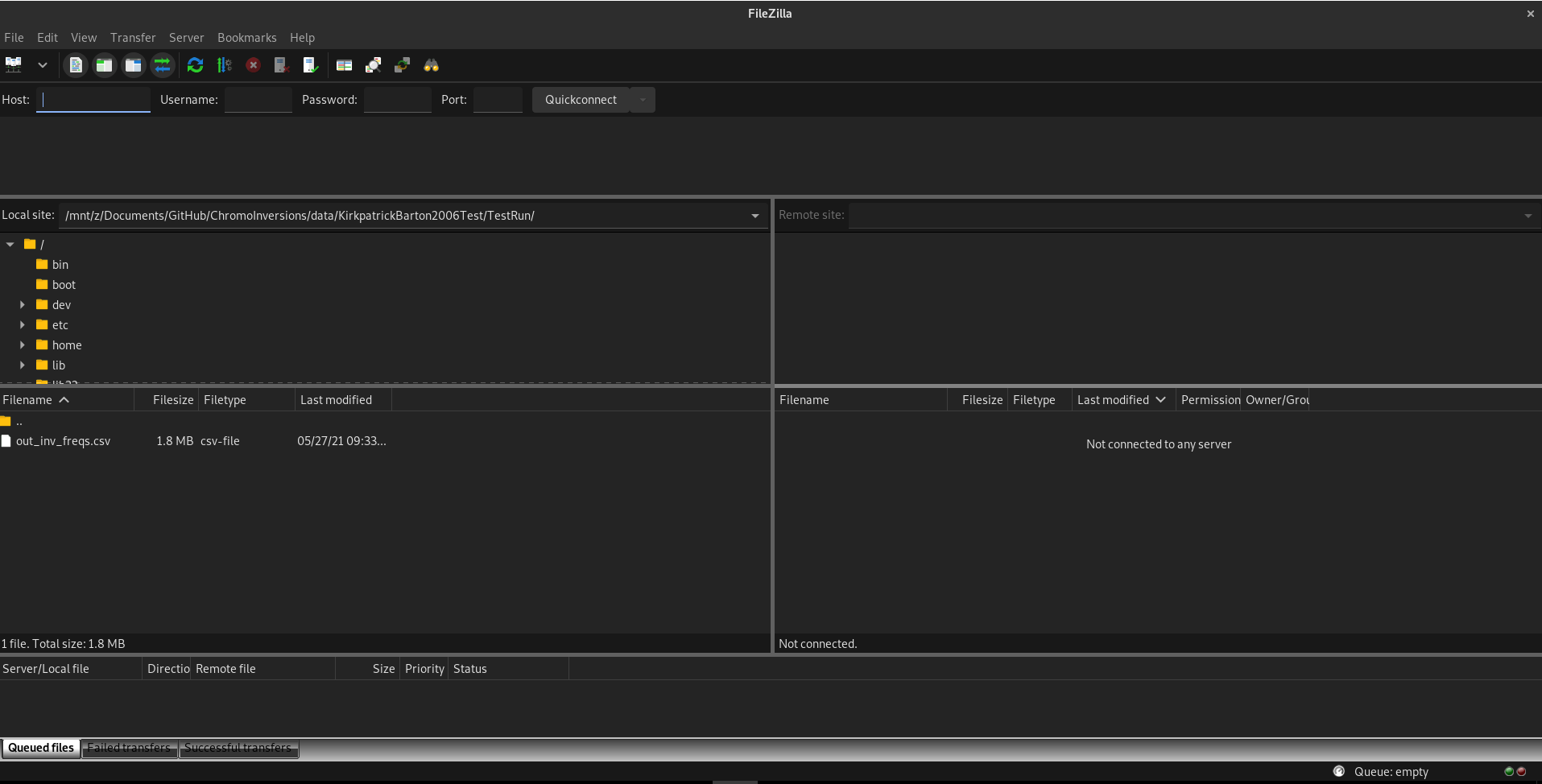
Task: Toggle processing of the transfer queue
Action: coord(225,65)
